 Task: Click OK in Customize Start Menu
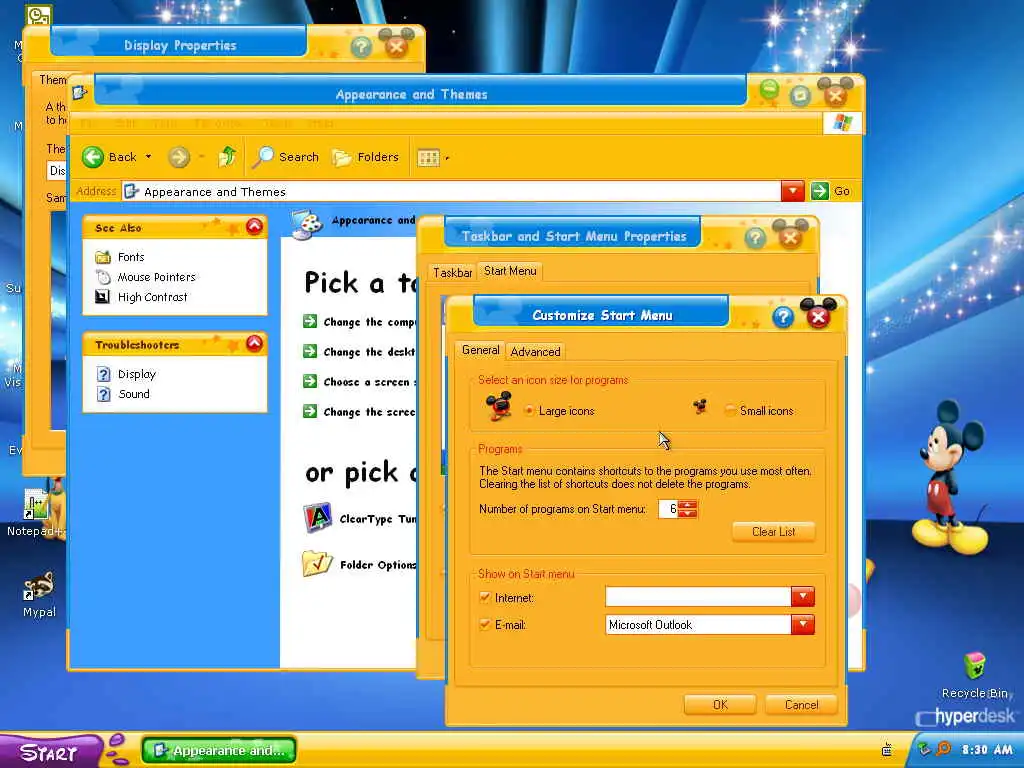point(720,705)
